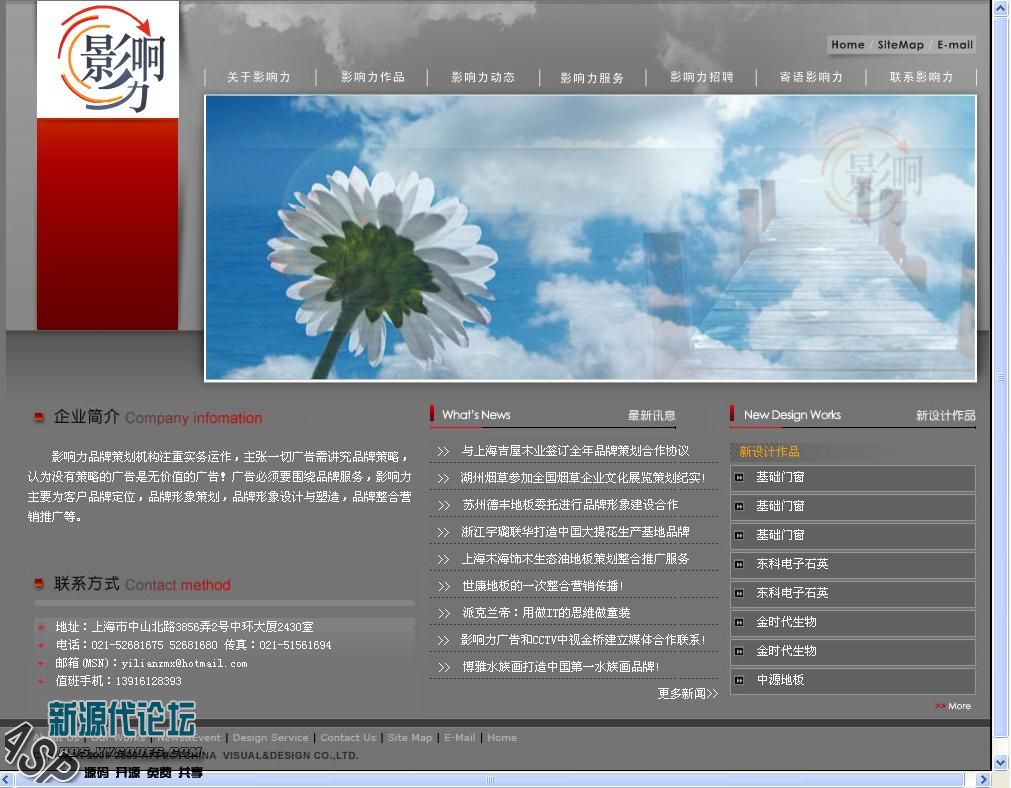Viewport: 1011px width, 788px height.
Task: Open news 与上海吉屋木业签订全年品牌策划合作协议
Action: click(575, 451)
